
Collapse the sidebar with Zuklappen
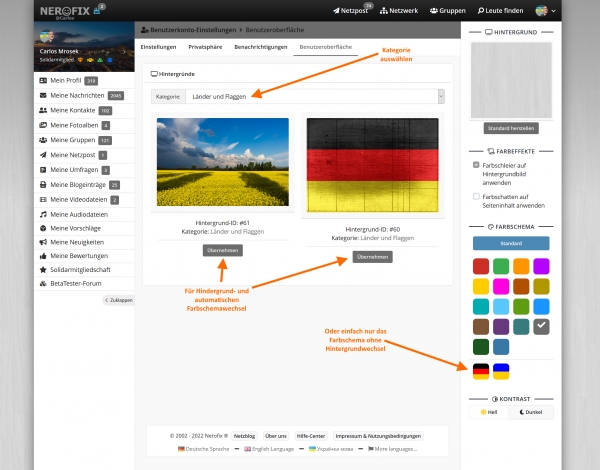point(118,300)
